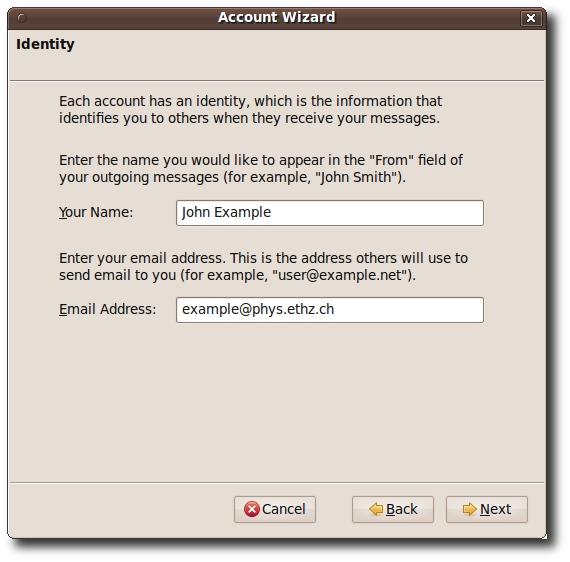Click the "Each account has an identity" paragraph

250,109
